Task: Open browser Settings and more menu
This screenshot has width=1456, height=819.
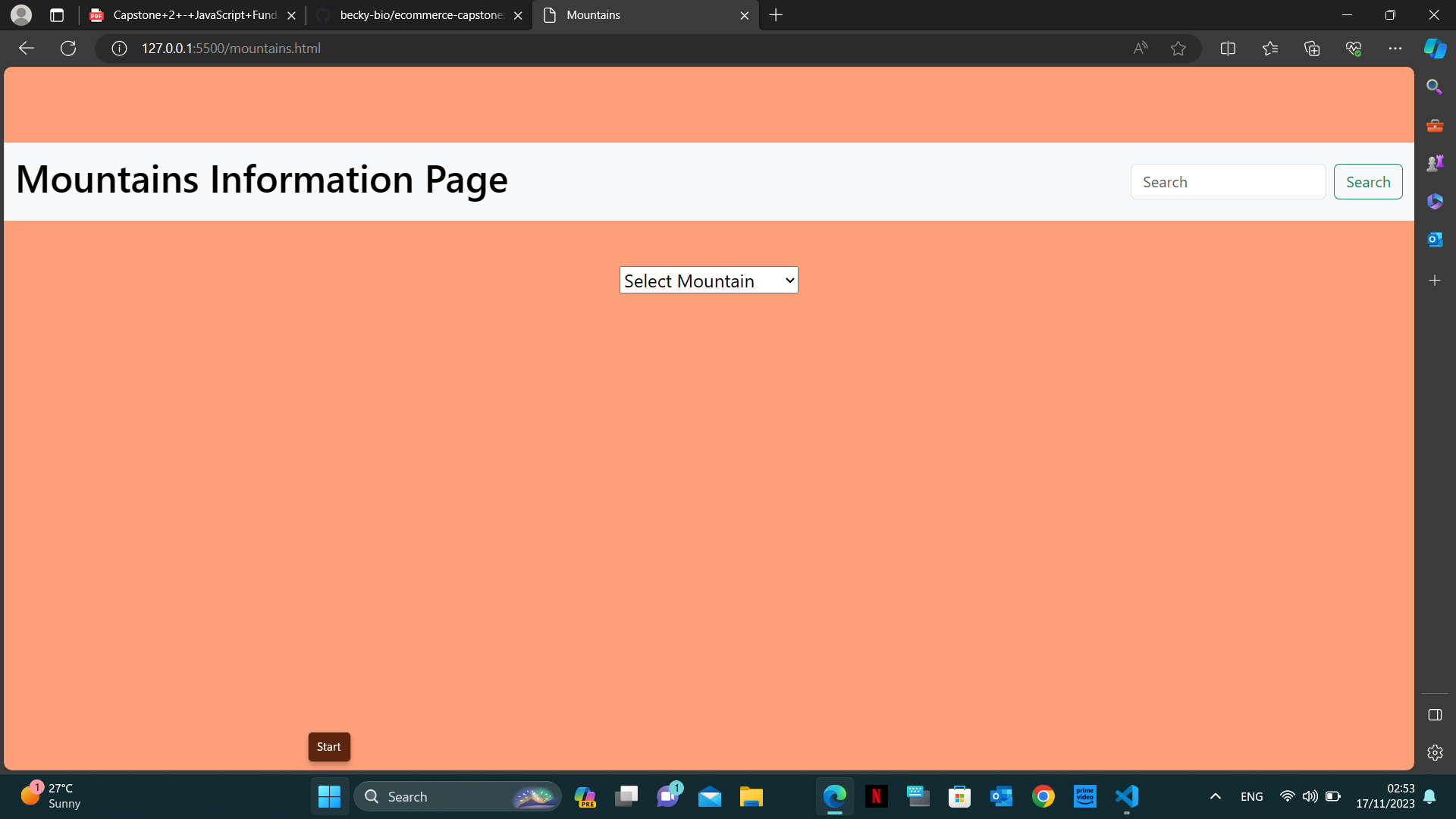Action: click(1395, 49)
